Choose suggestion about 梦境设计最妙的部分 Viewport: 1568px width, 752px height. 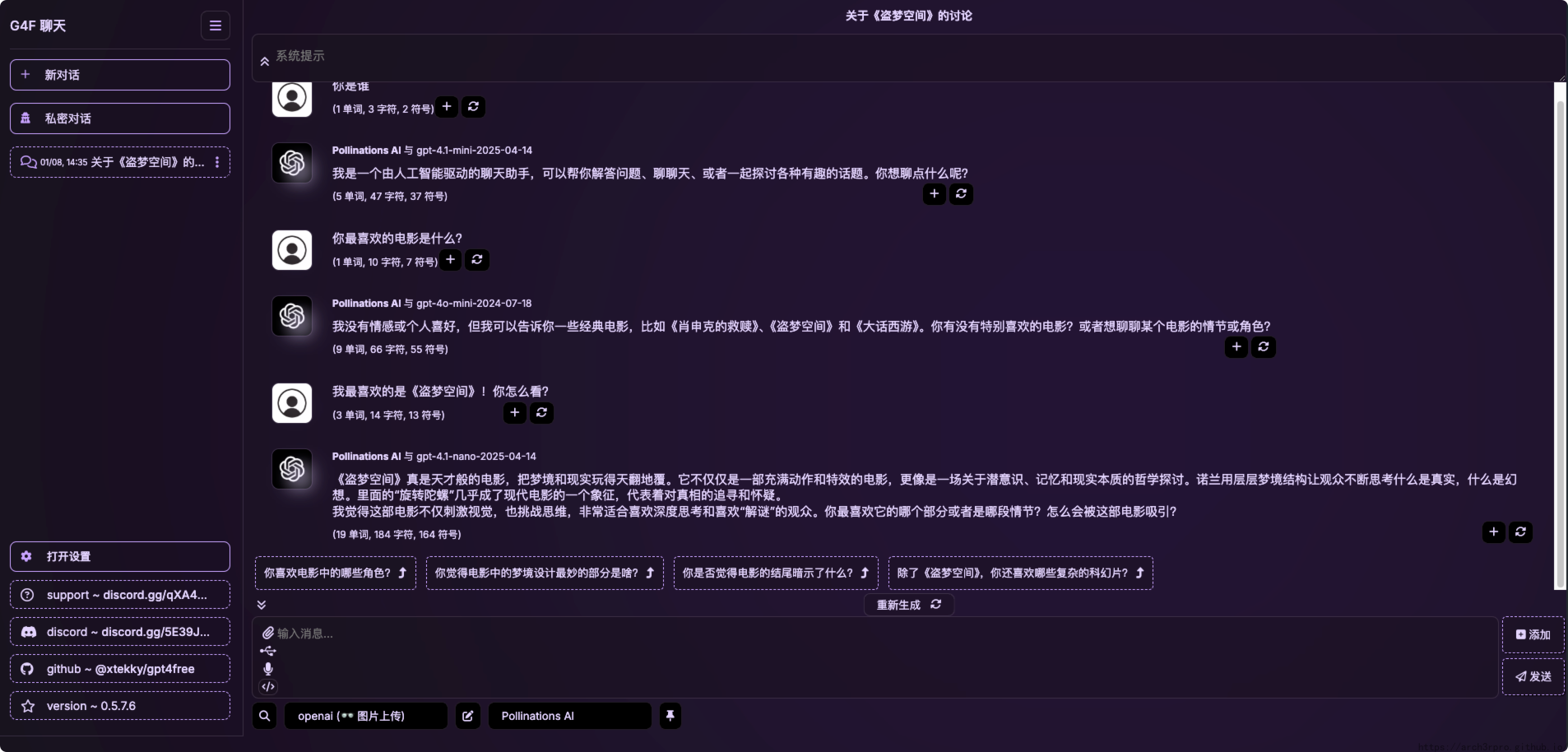click(x=545, y=573)
